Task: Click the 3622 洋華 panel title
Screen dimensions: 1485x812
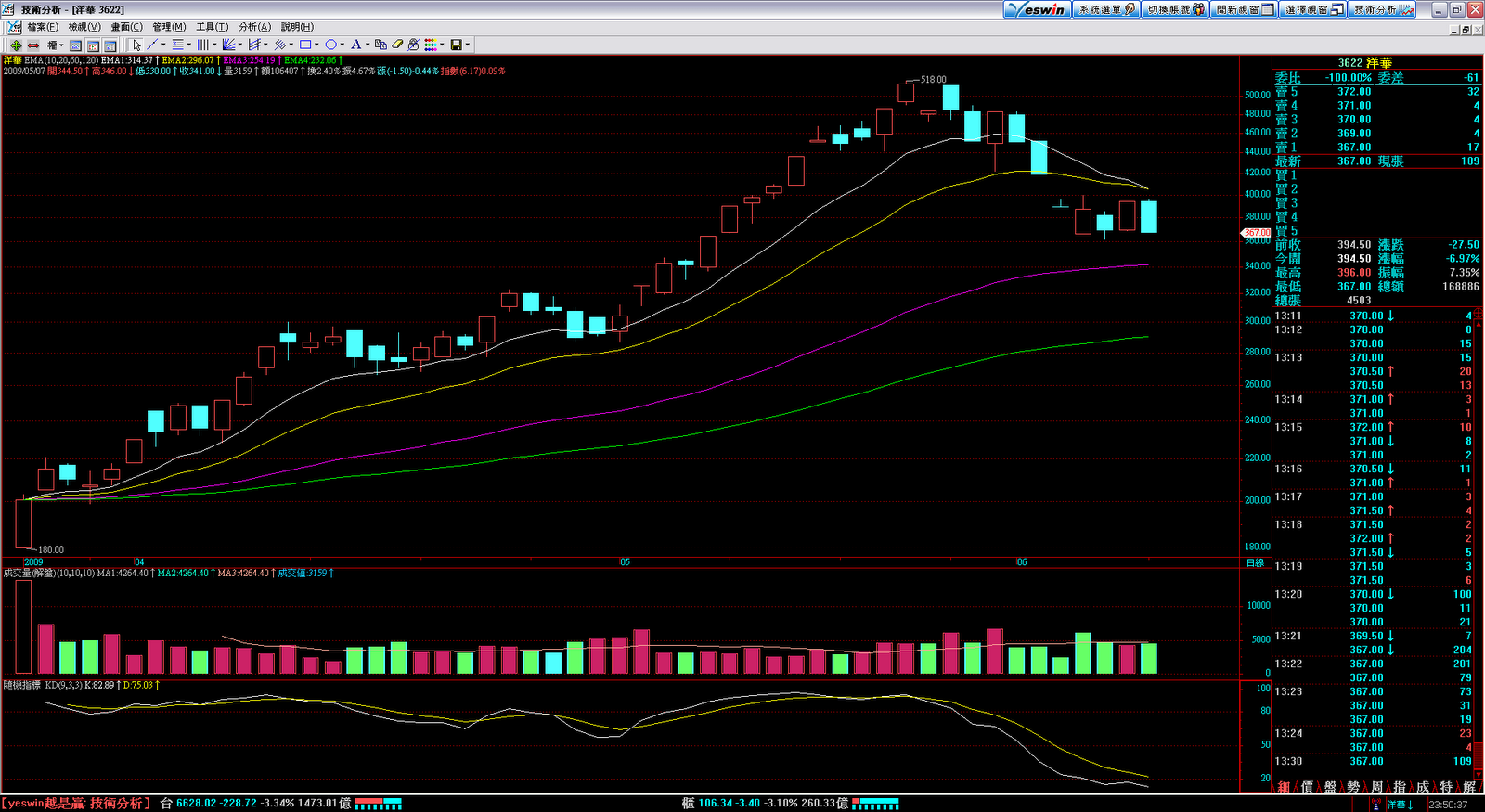Action: click(1364, 63)
